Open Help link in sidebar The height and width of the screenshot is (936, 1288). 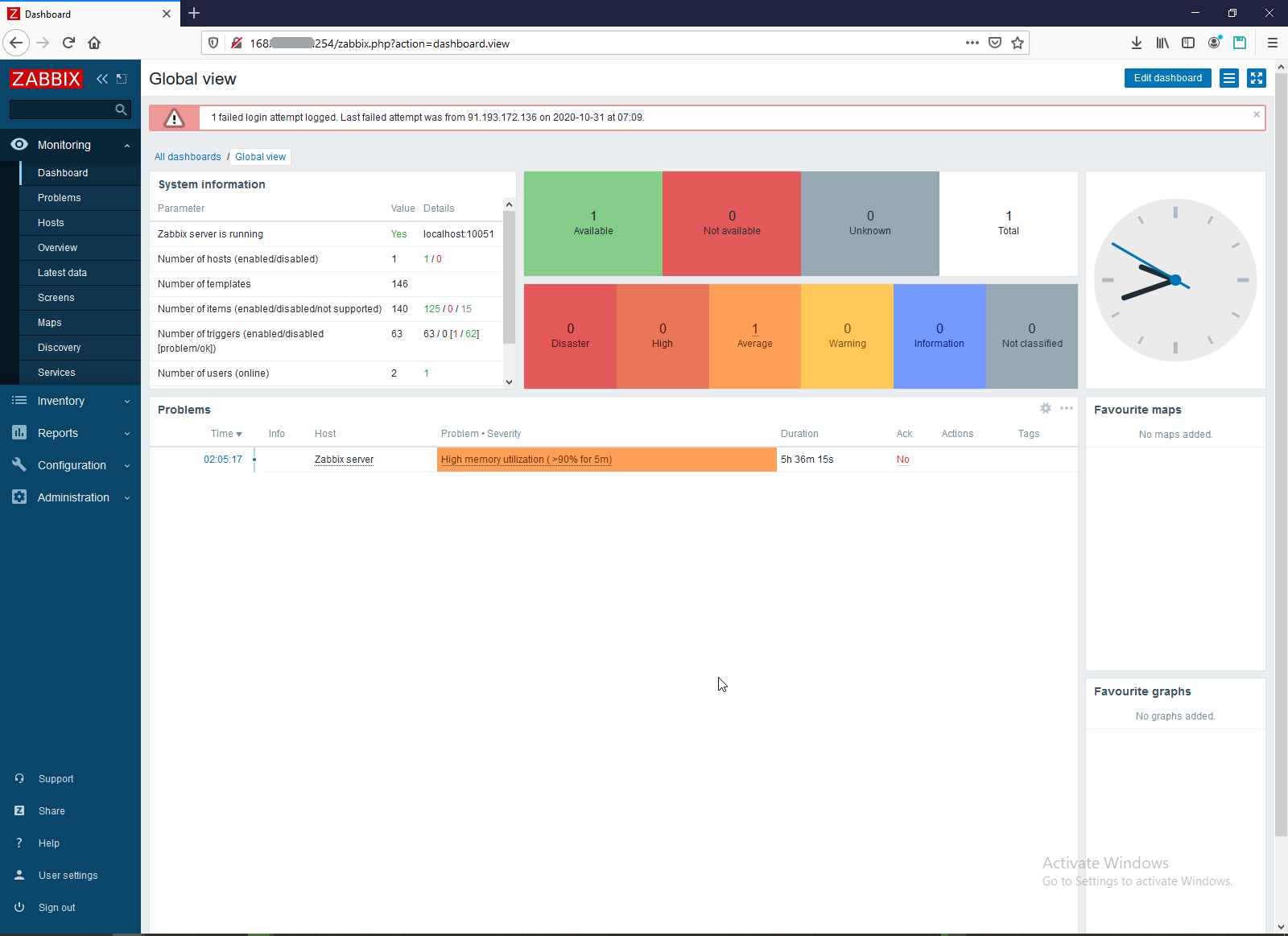coord(48,843)
